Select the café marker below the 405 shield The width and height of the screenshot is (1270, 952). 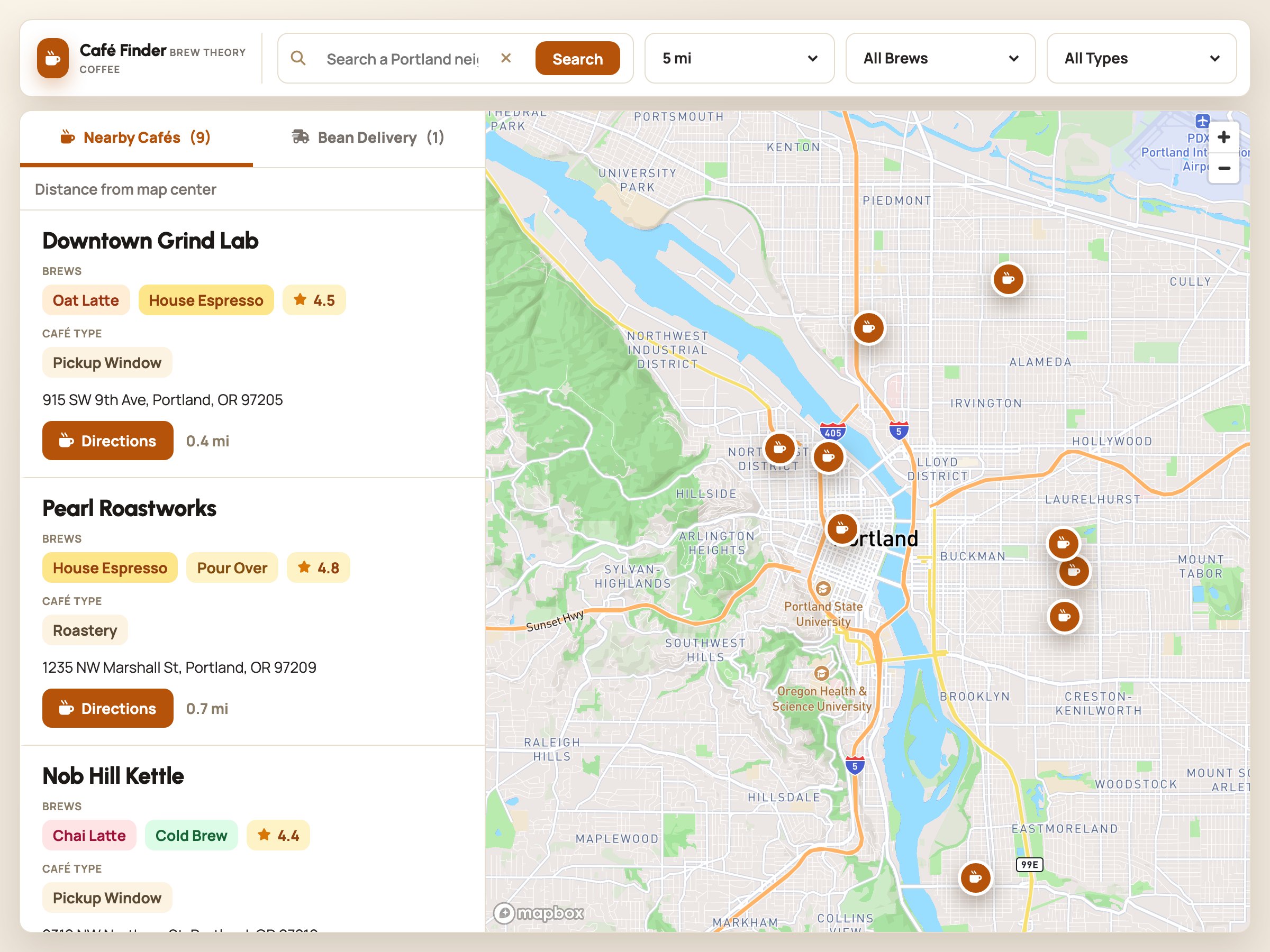click(x=829, y=457)
